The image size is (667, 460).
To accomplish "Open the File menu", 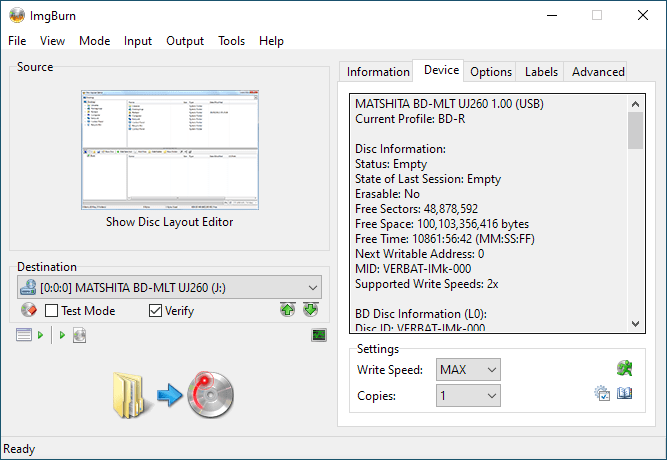I will [17, 41].
